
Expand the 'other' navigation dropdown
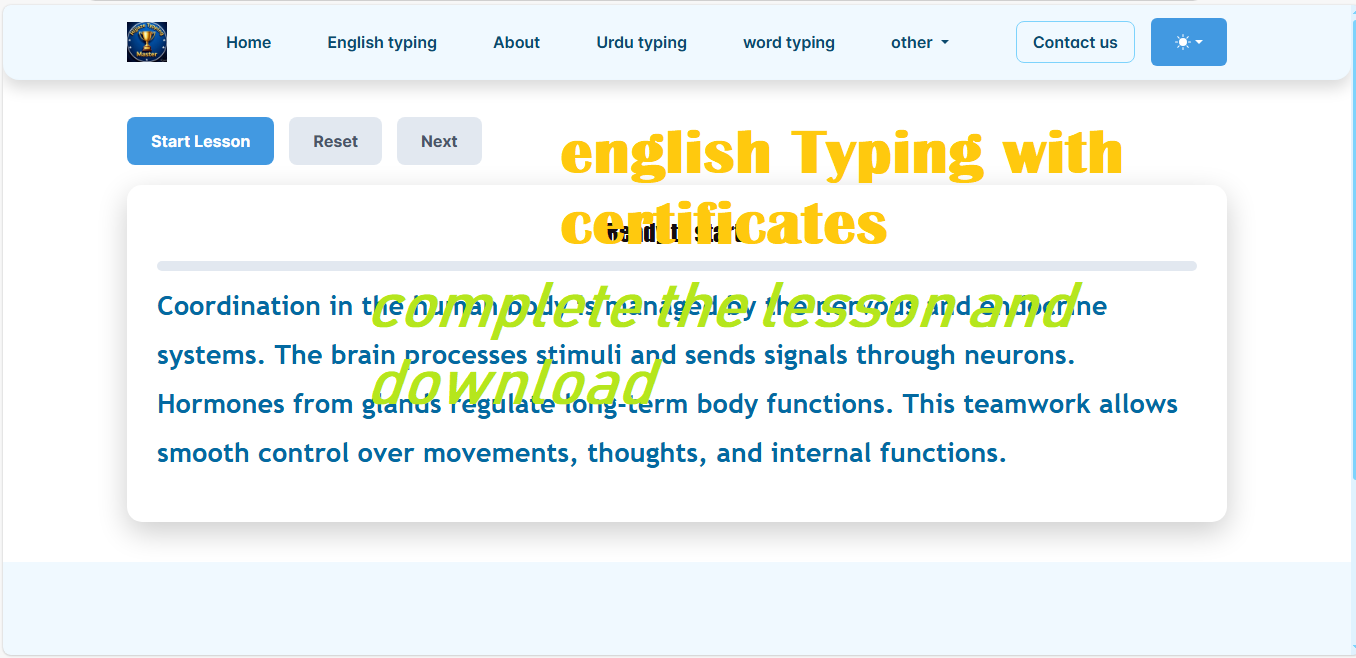(919, 42)
